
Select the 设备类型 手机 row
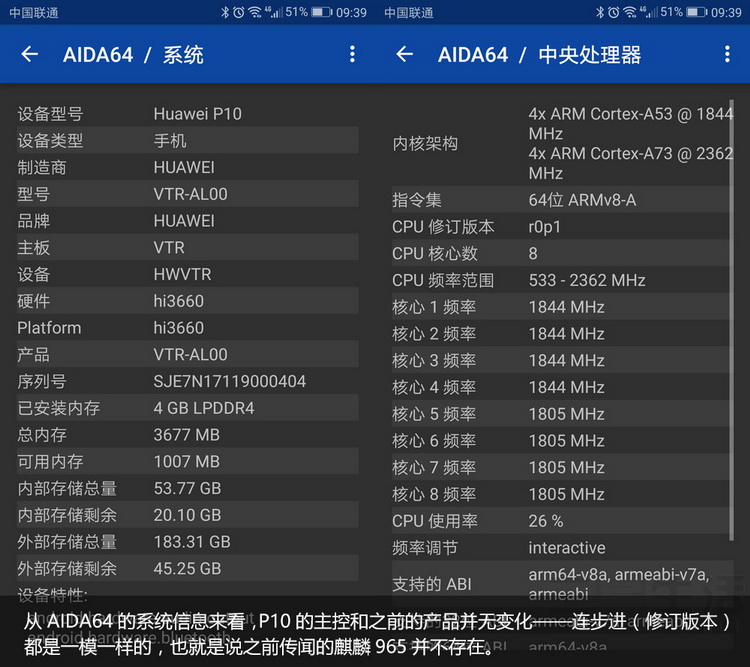point(188,140)
